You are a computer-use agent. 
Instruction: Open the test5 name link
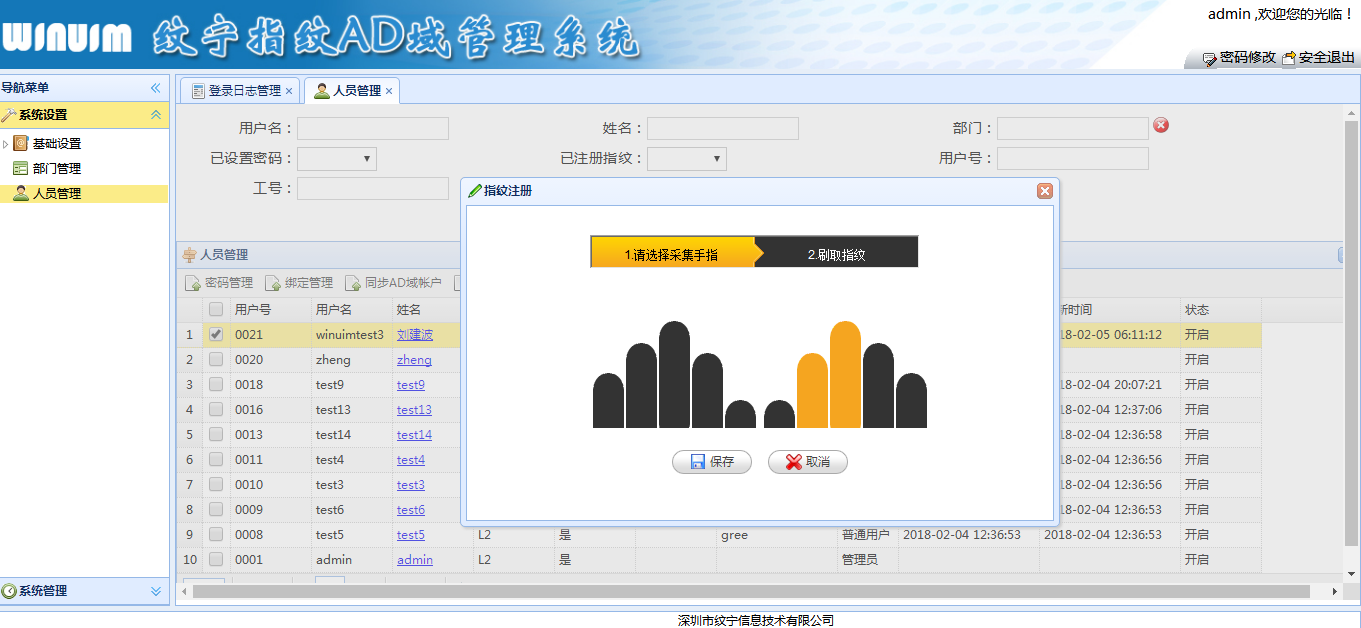click(x=411, y=535)
